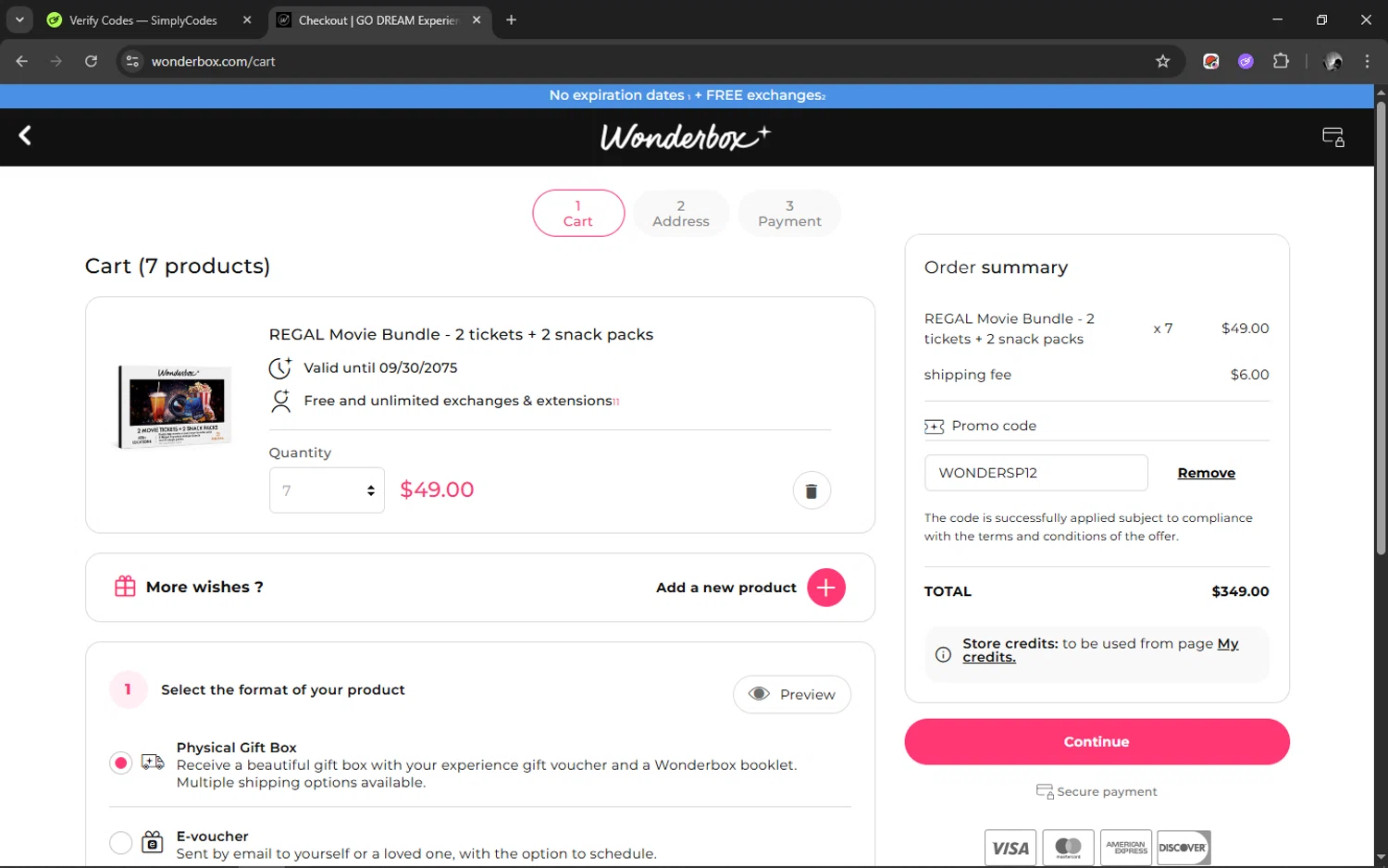
Task: Click the info icon beside Store credits
Action: pos(943,655)
